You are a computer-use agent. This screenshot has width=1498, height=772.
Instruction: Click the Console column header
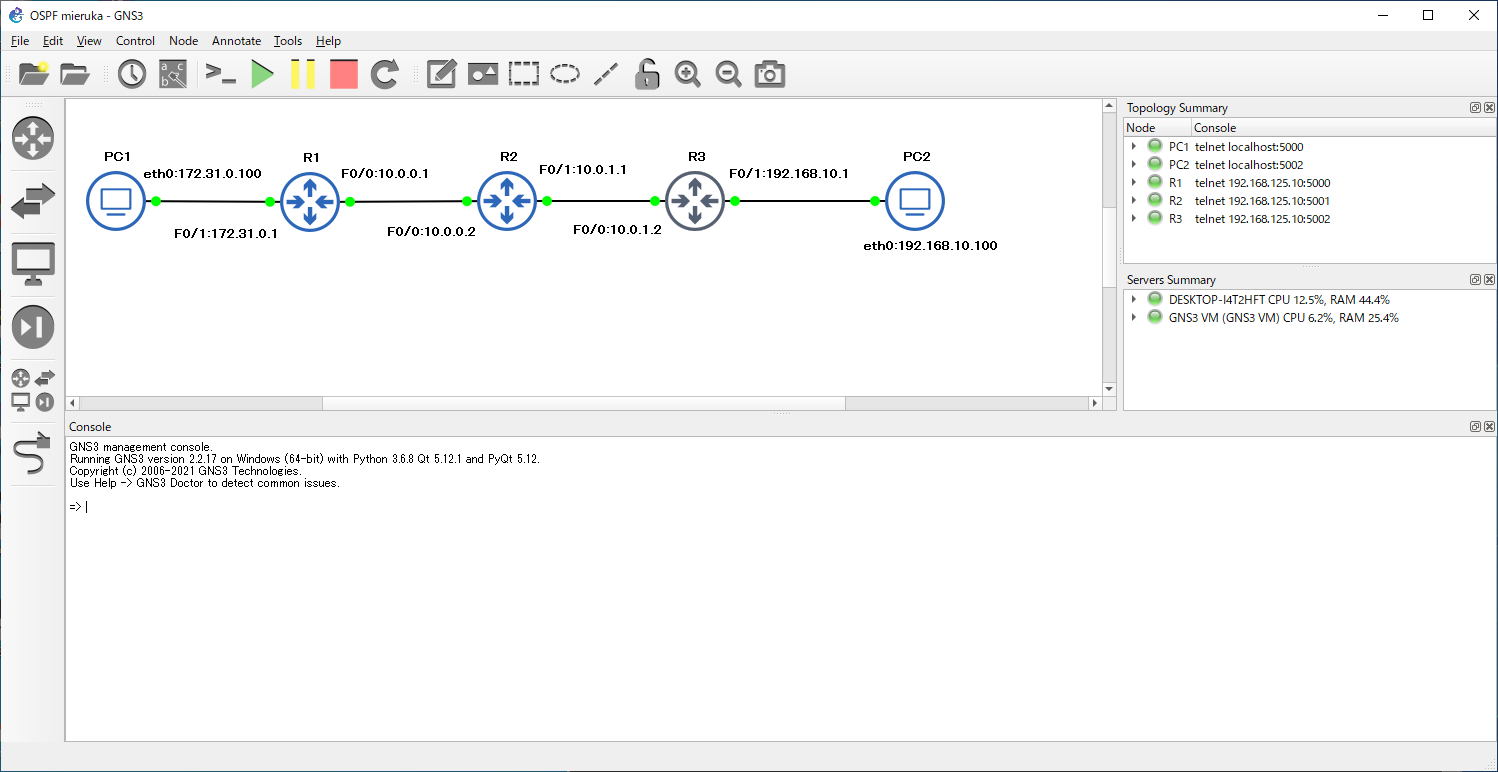click(x=1343, y=127)
